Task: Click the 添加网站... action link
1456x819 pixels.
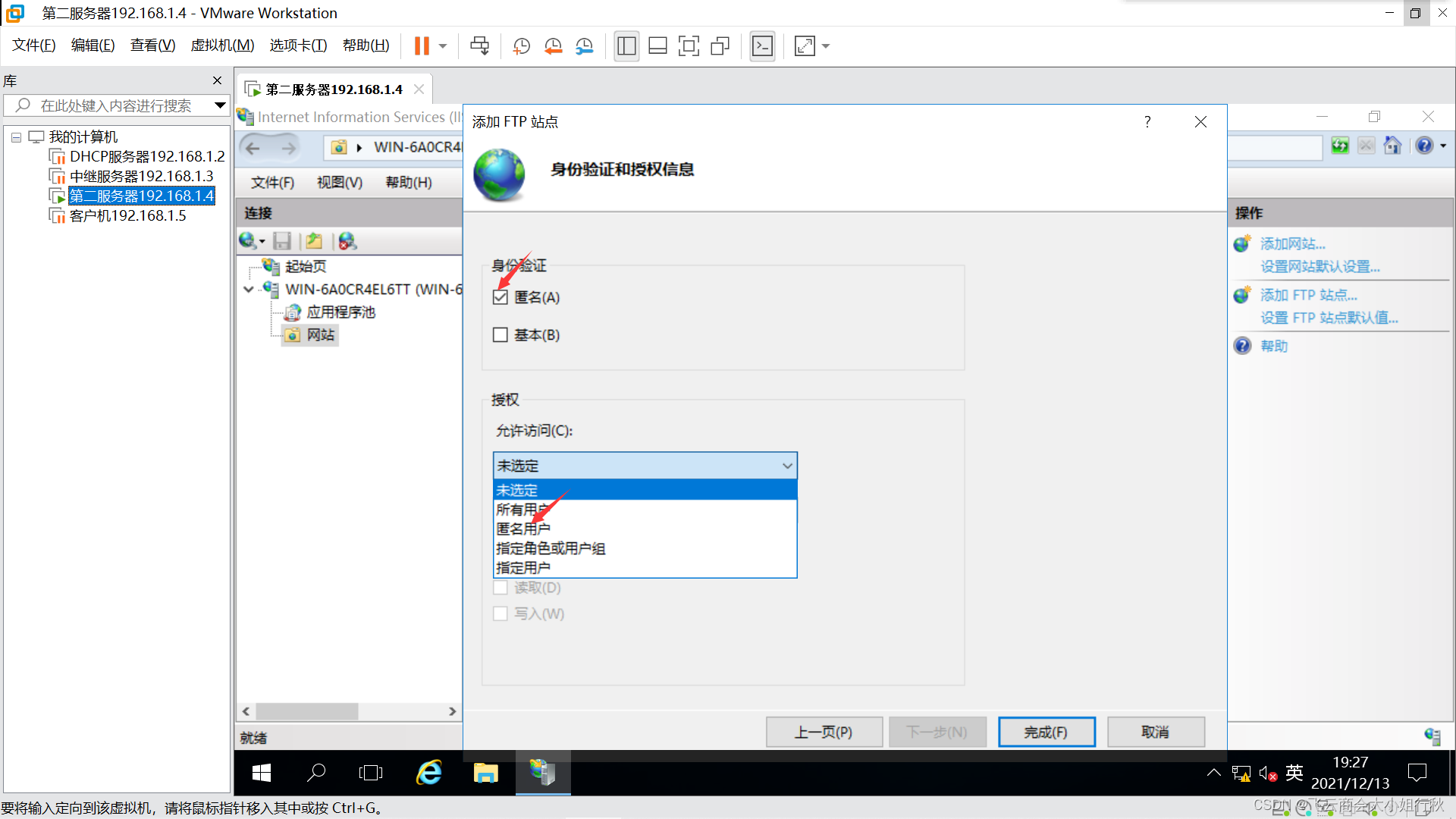Action: click(1292, 243)
